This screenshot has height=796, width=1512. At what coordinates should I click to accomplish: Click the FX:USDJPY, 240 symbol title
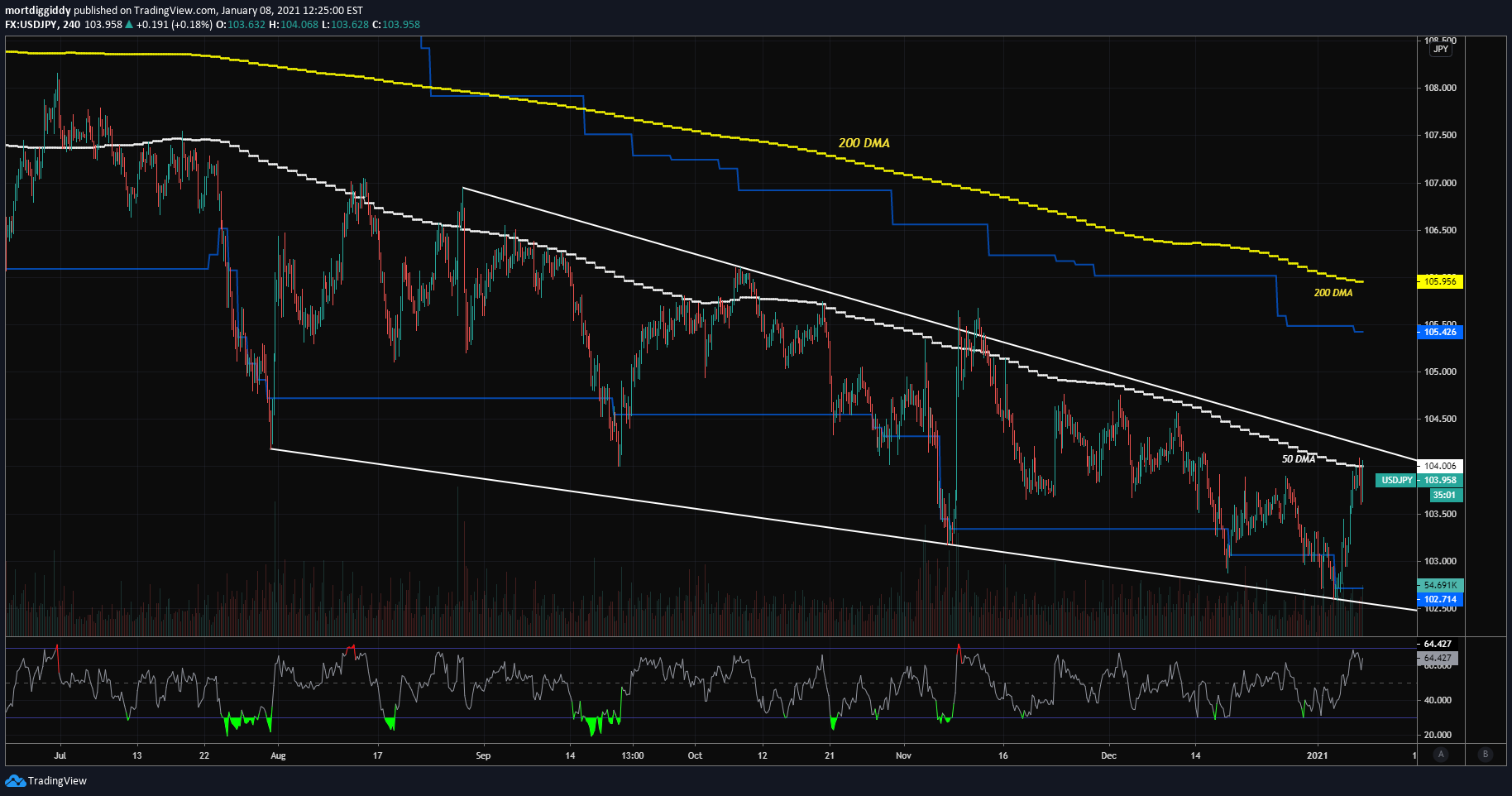42,24
